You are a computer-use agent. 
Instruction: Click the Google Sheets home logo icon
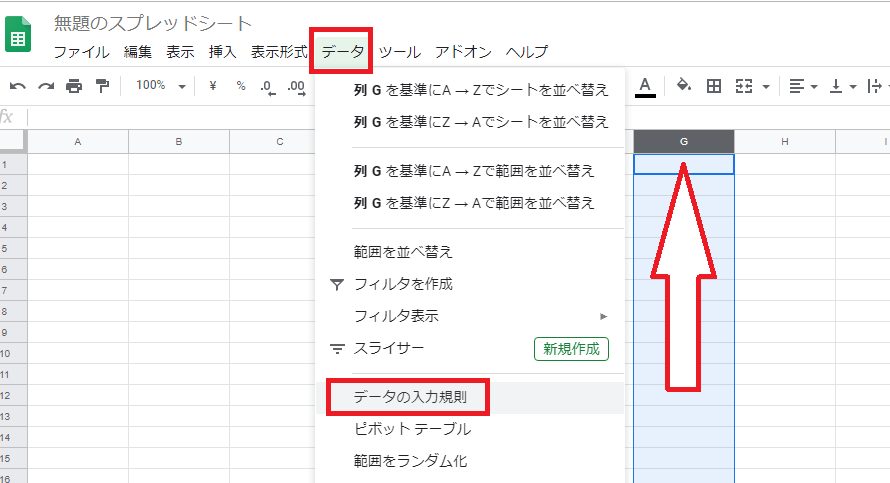point(18,35)
